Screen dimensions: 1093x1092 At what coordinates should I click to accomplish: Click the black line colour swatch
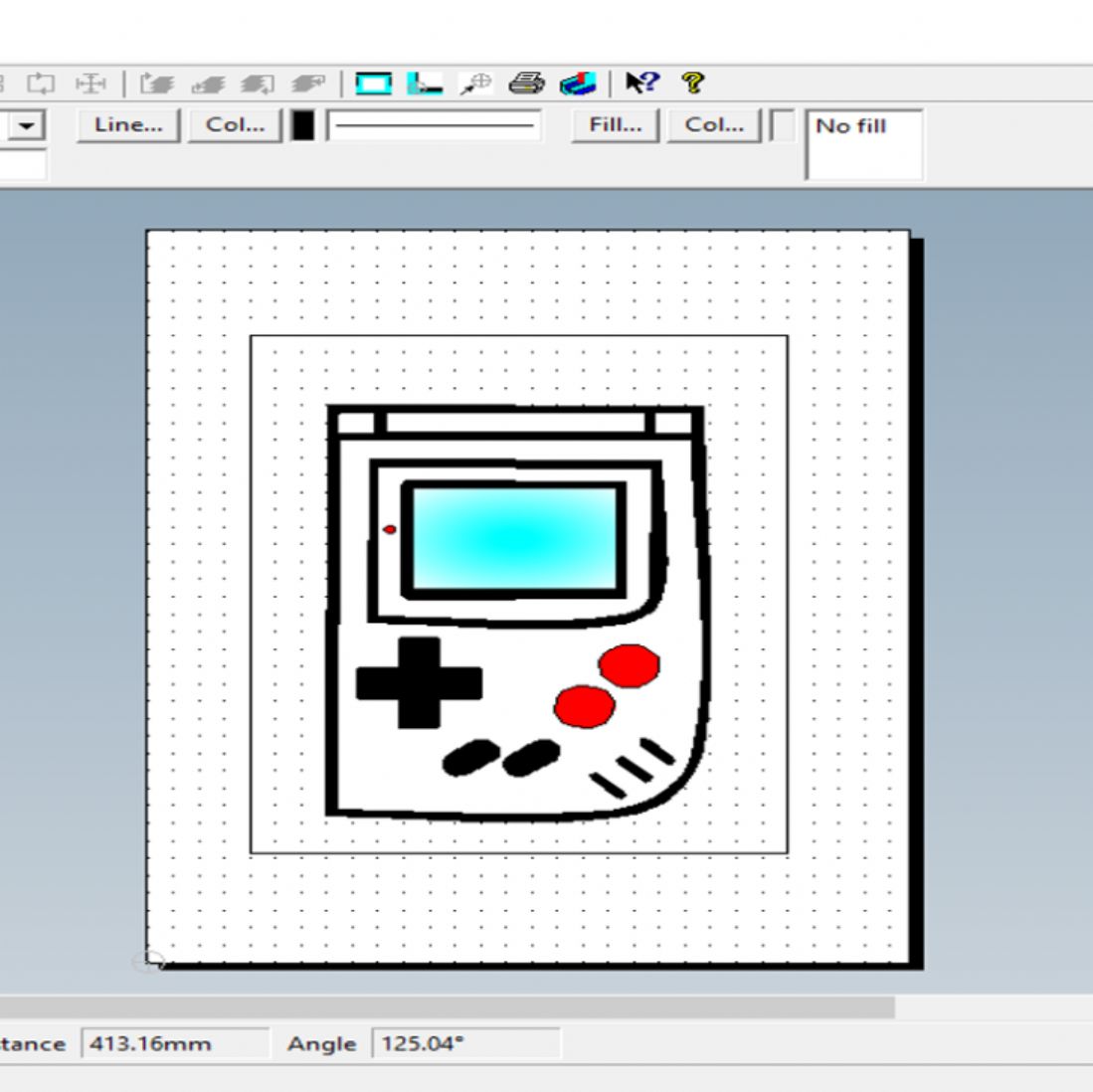coord(302,126)
